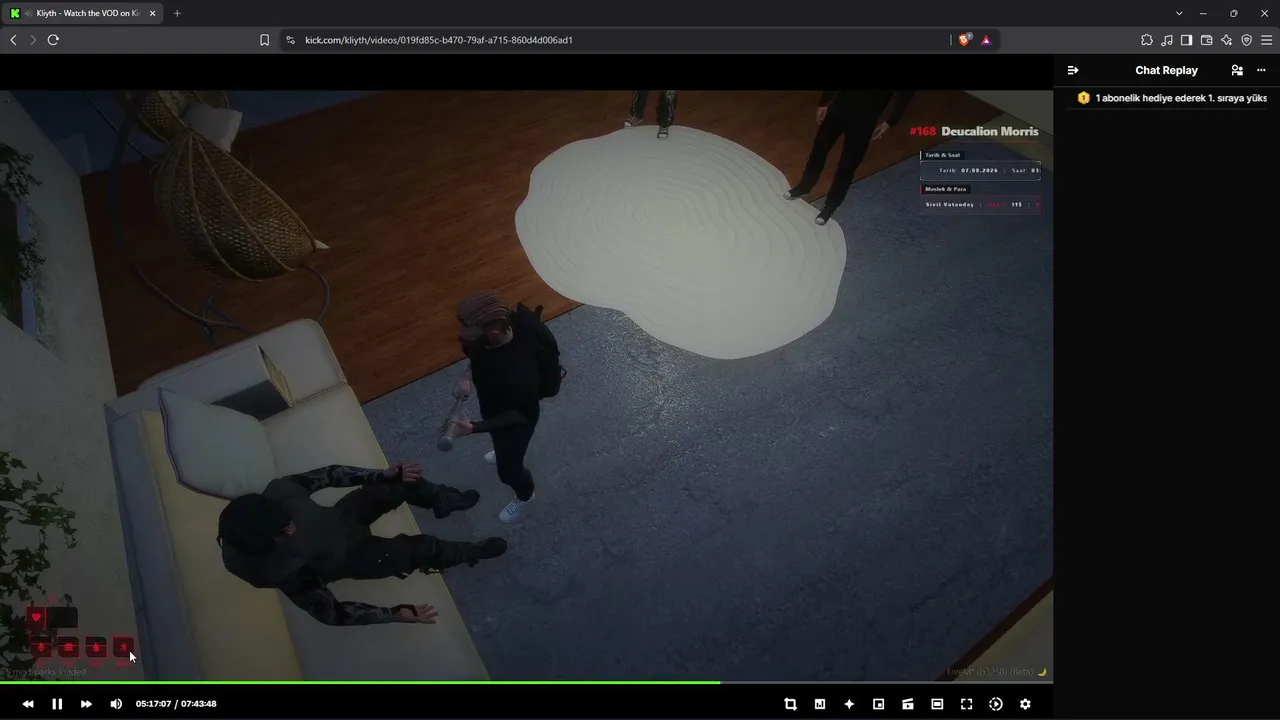View site information in the address bar
Screen dimensions: 1280x720
point(290,40)
